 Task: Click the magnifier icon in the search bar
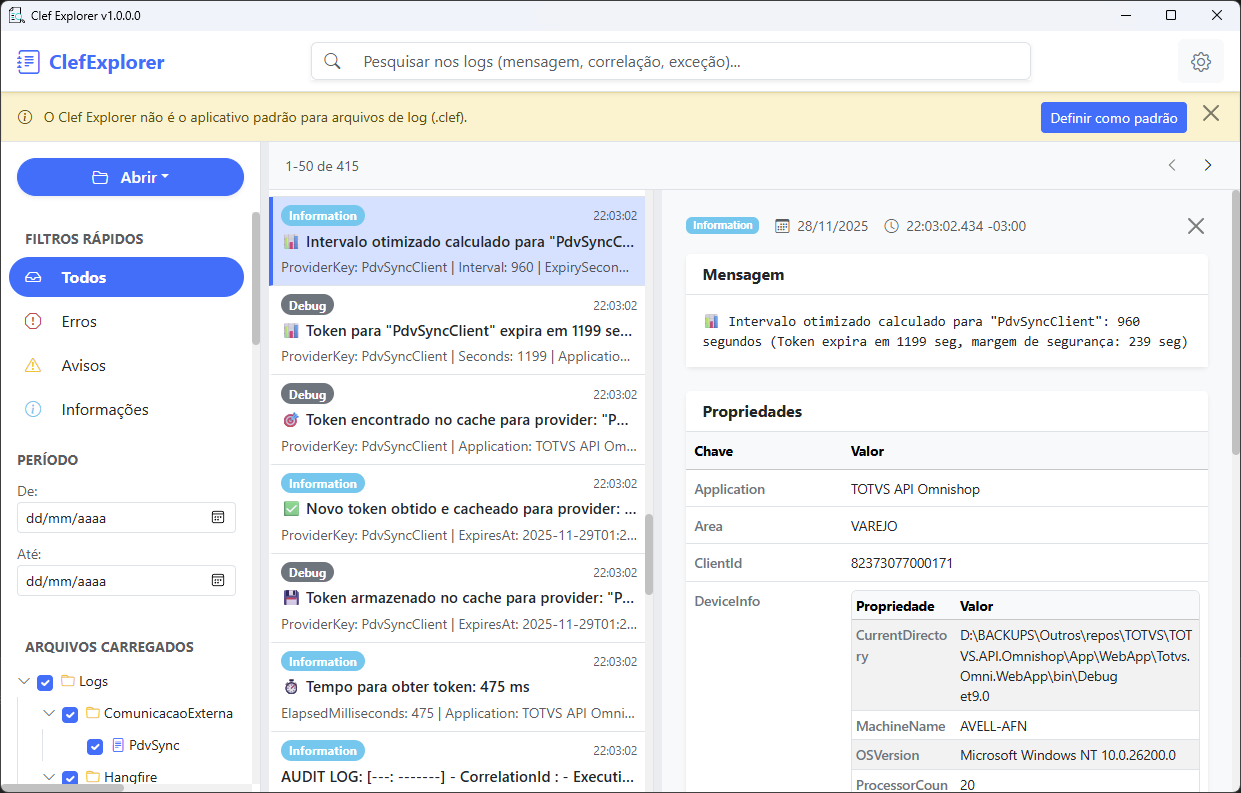[332, 61]
